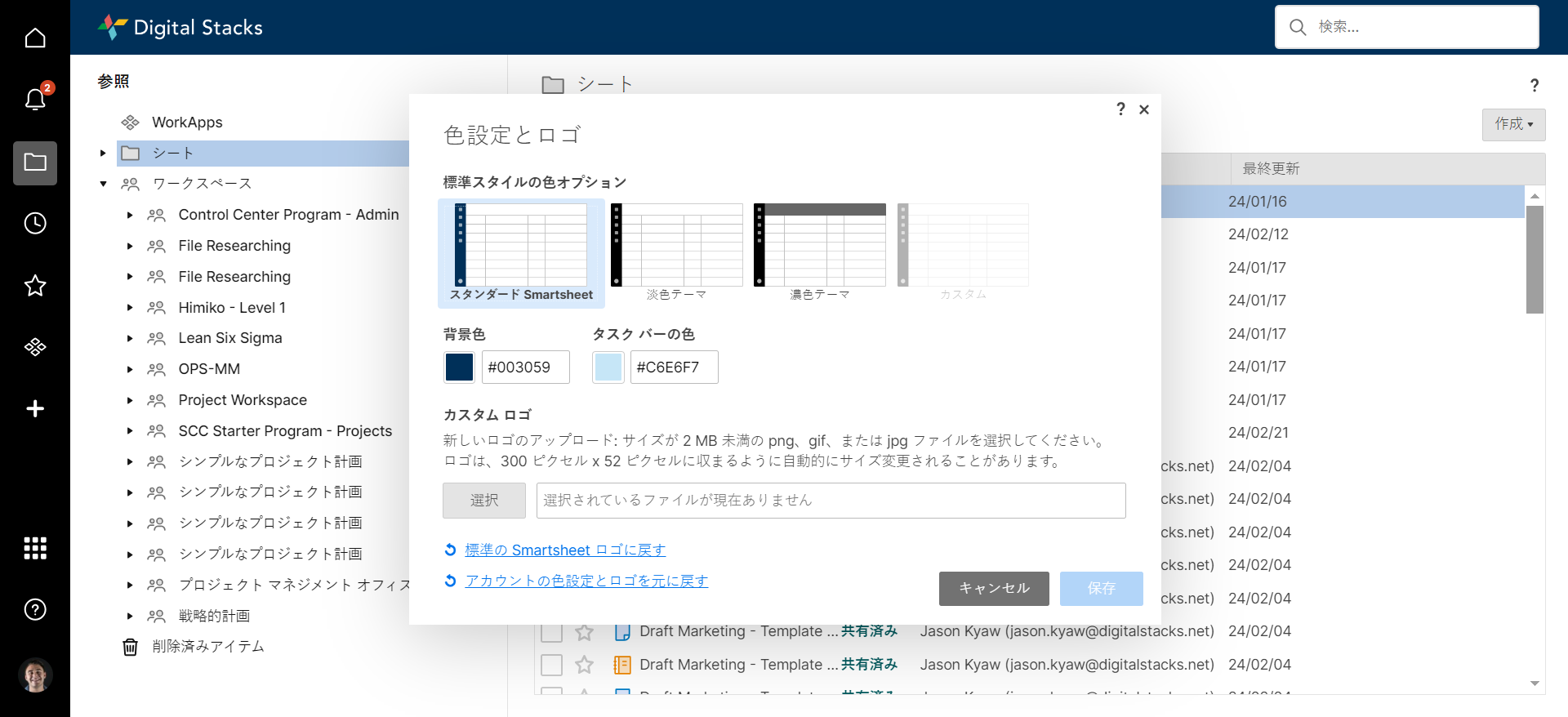Click the dialog help question mark icon
1568x717 pixels.
coord(1120,109)
